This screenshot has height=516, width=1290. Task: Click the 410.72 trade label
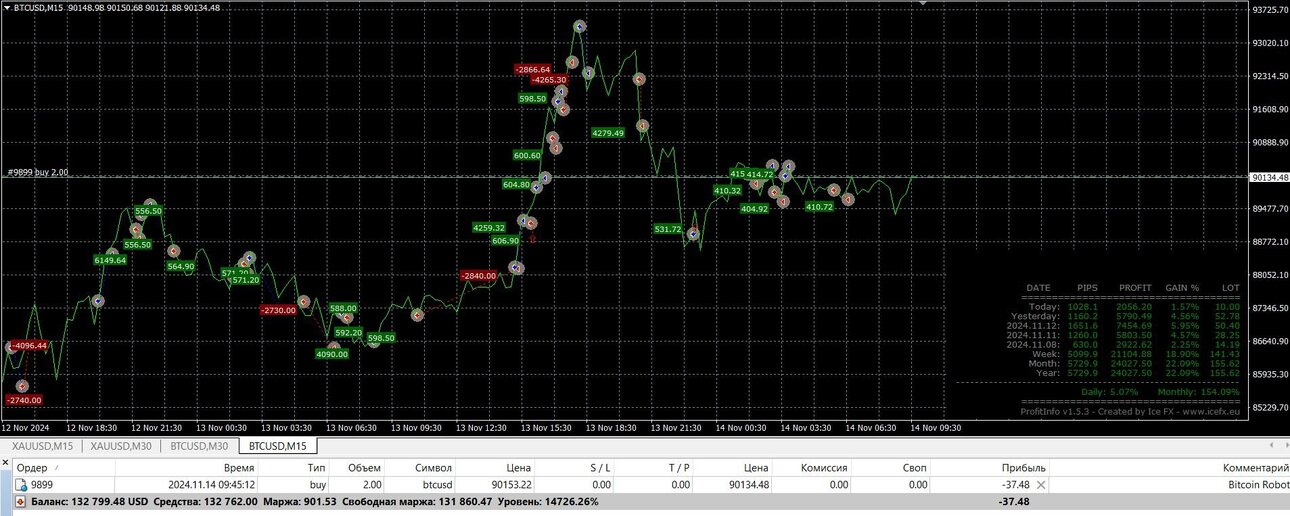(819, 206)
